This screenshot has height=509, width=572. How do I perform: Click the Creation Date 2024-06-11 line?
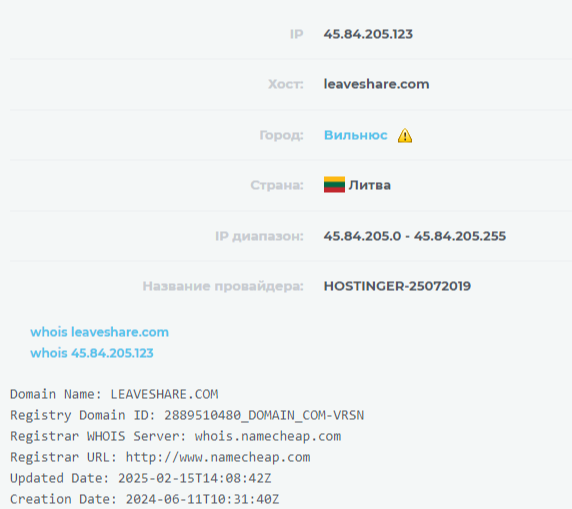pyautogui.click(x=144, y=499)
